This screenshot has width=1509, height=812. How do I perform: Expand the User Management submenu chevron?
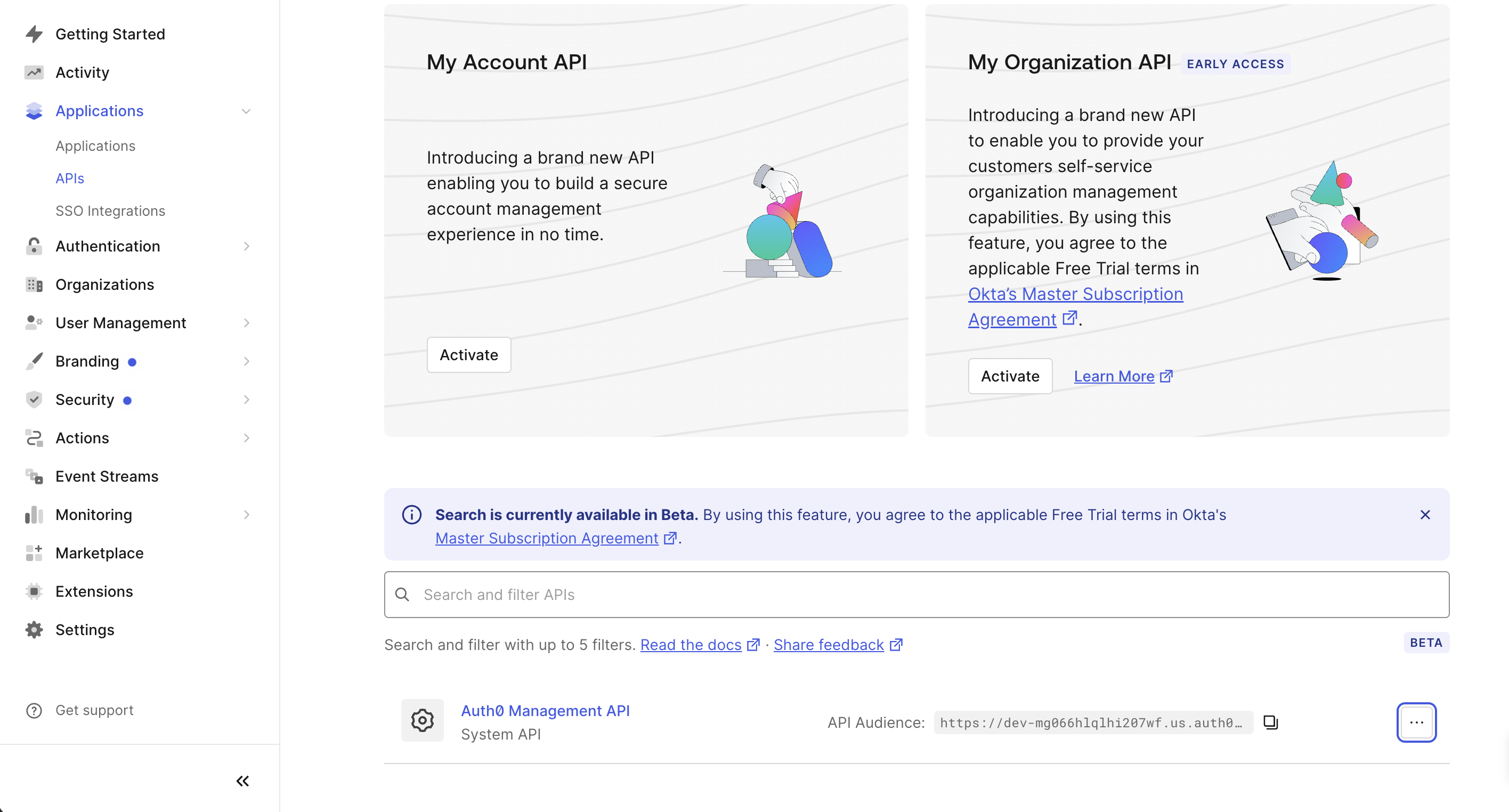coord(246,323)
